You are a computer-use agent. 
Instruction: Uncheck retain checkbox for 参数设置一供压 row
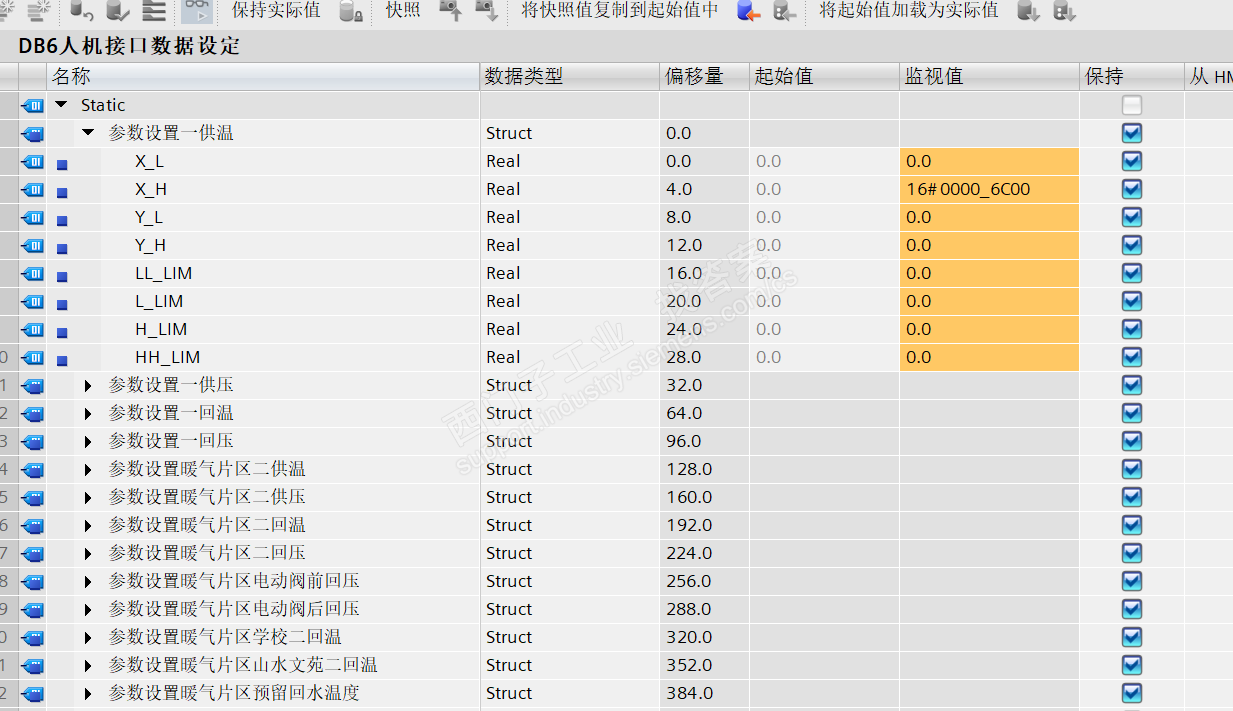pyautogui.click(x=1132, y=385)
